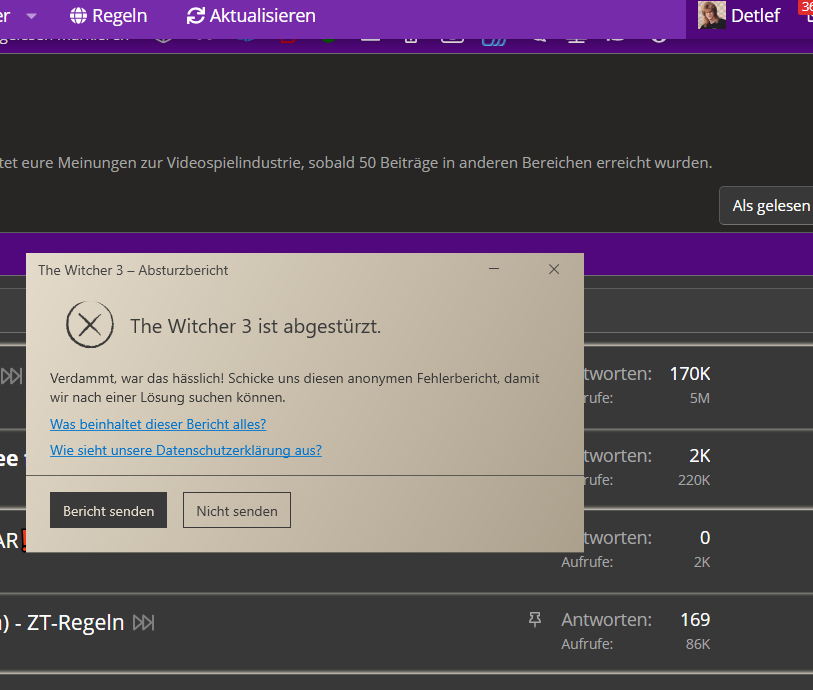The height and width of the screenshot is (690, 813).
Task: Click the crossed-circle error icon in dialog
Action: (x=90, y=325)
